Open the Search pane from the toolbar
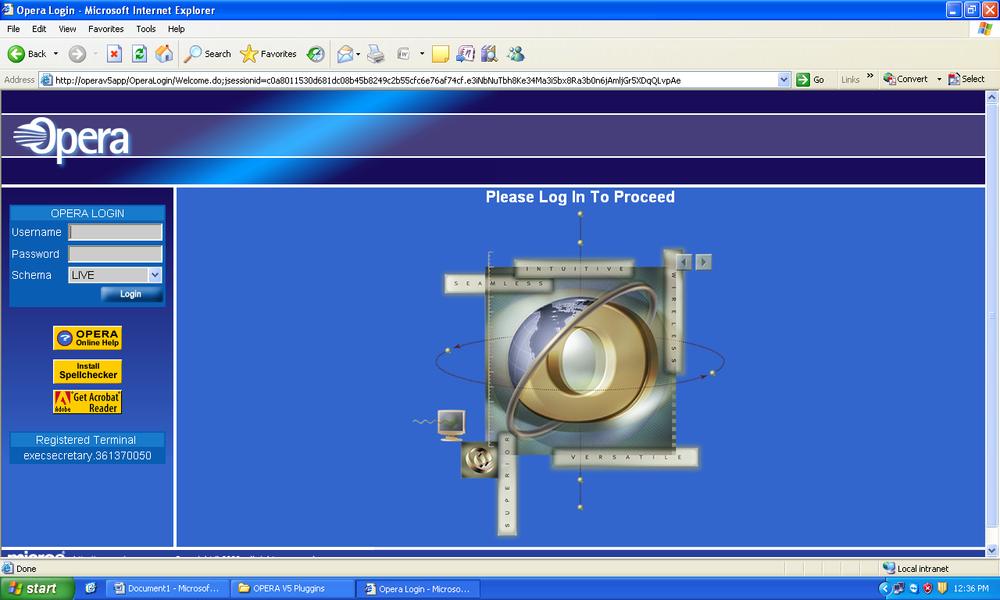 click(207, 54)
